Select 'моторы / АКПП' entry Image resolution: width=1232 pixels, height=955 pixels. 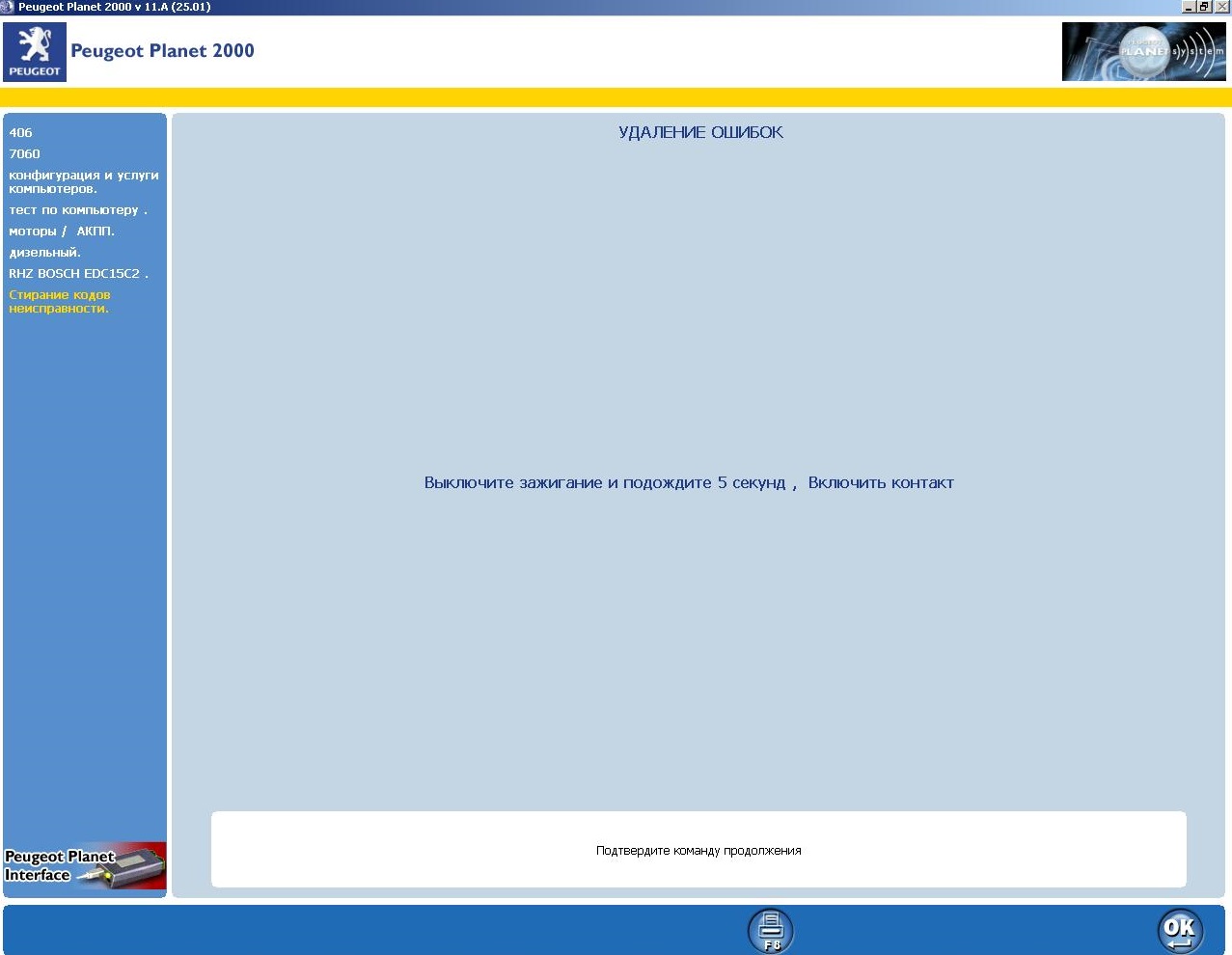coord(62,232)
